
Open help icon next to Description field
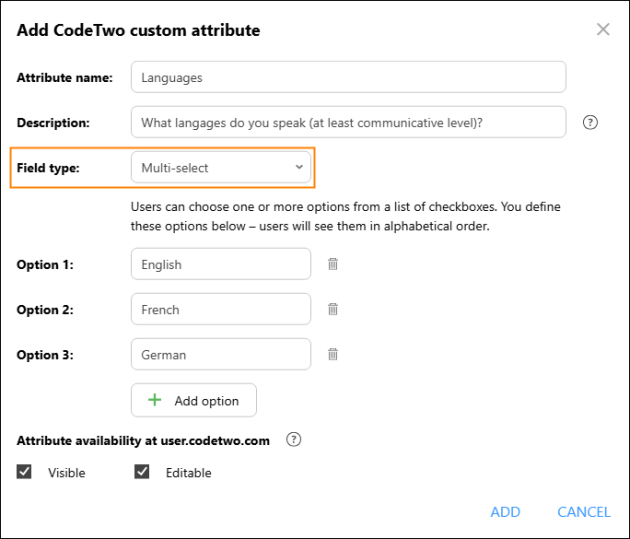coord(590,122)
